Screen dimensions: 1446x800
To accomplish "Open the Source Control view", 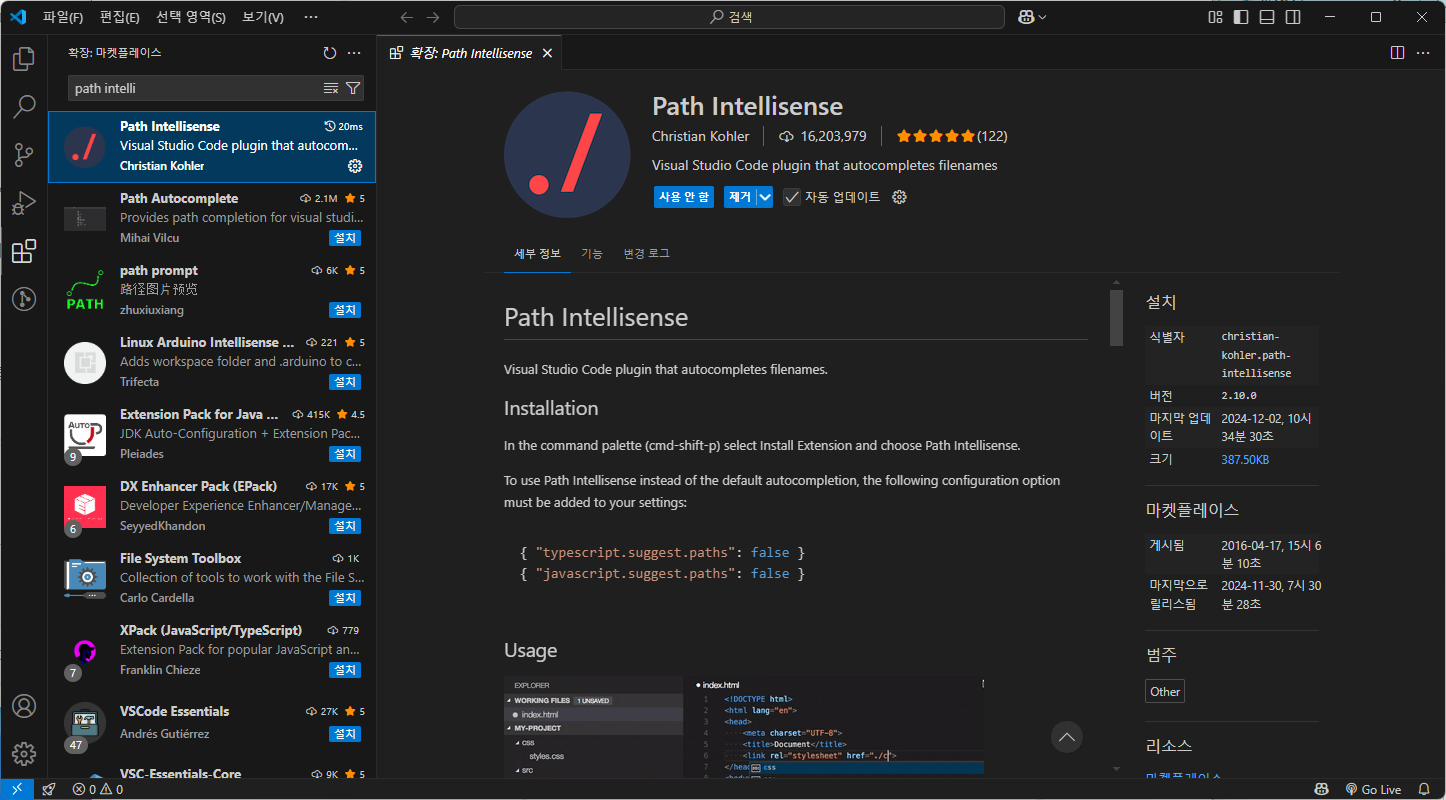I will tap(24, 154).
